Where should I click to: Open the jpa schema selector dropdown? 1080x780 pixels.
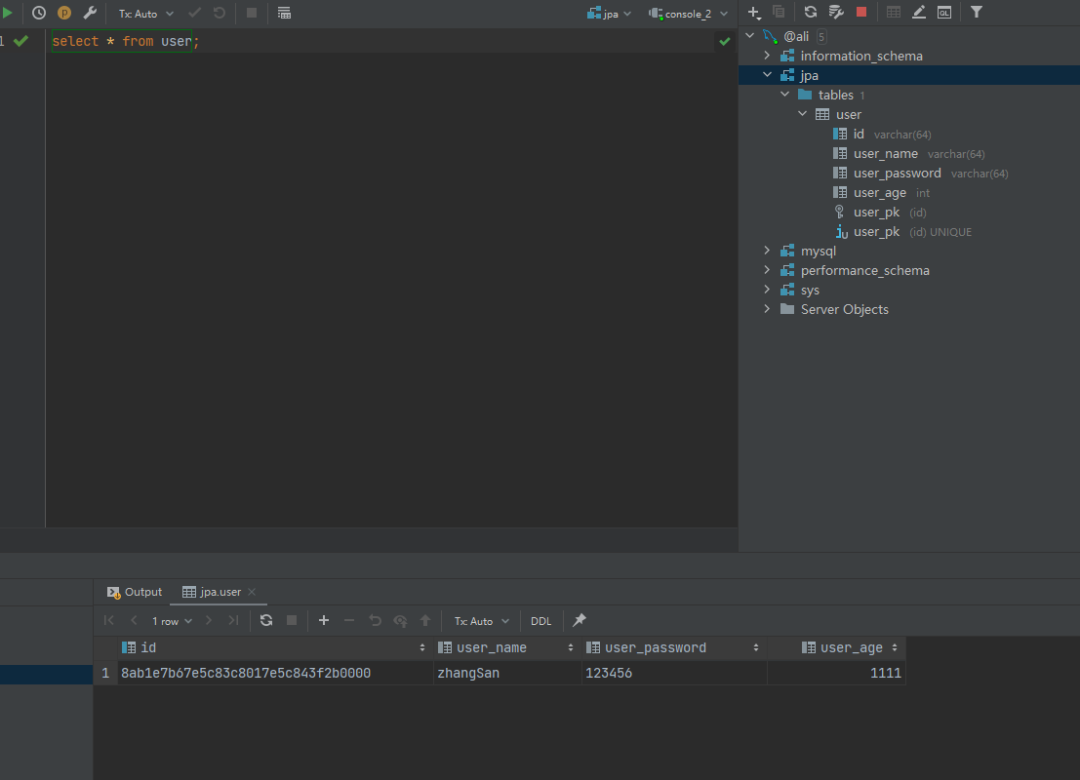(609, 13)
